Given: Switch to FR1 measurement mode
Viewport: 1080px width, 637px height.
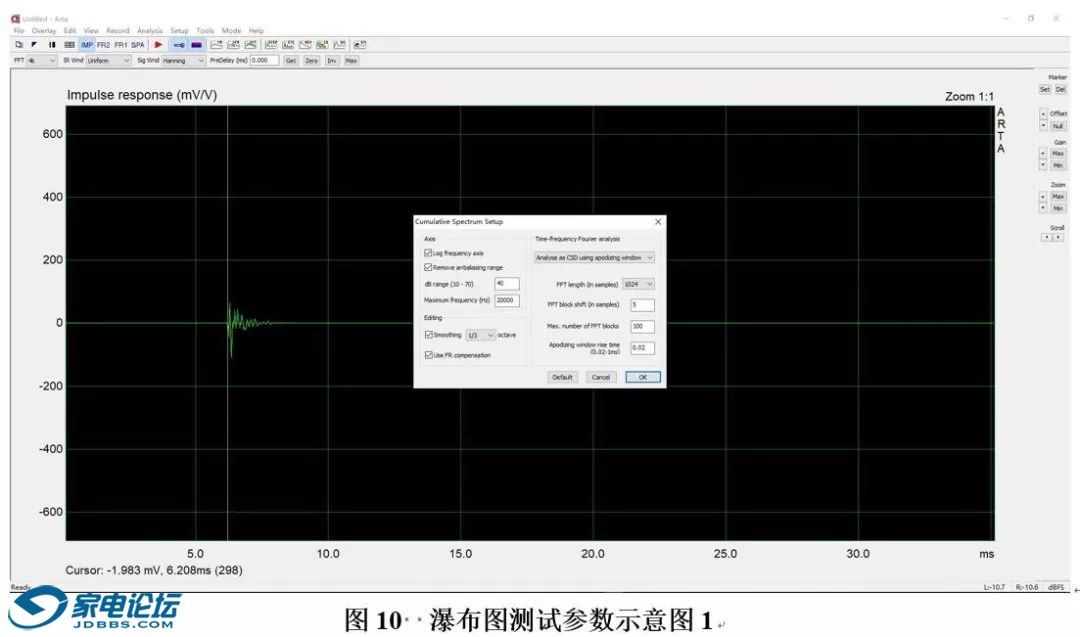Looking at the screenshot, I should coord(120,45).
